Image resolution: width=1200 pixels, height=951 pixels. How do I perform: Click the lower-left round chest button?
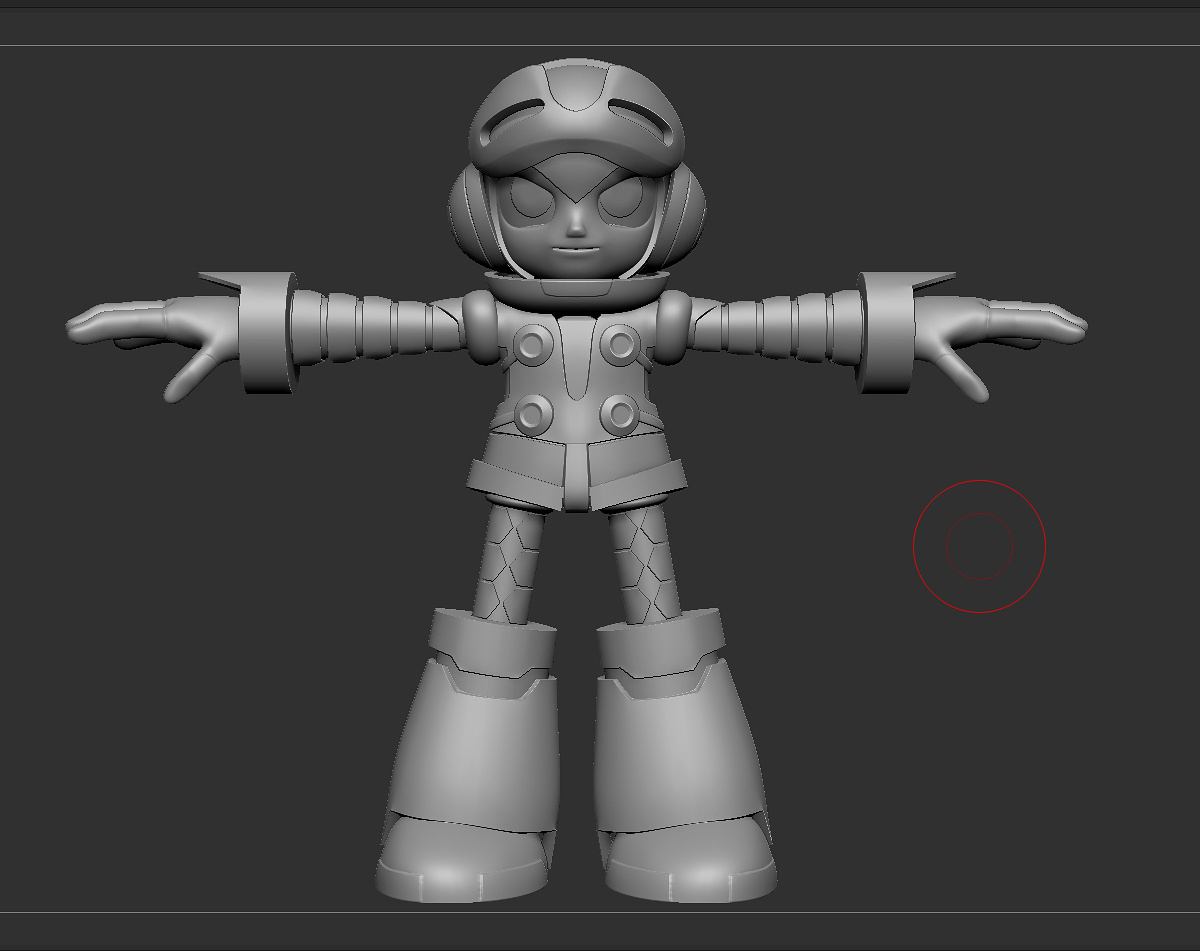[533, 413]
